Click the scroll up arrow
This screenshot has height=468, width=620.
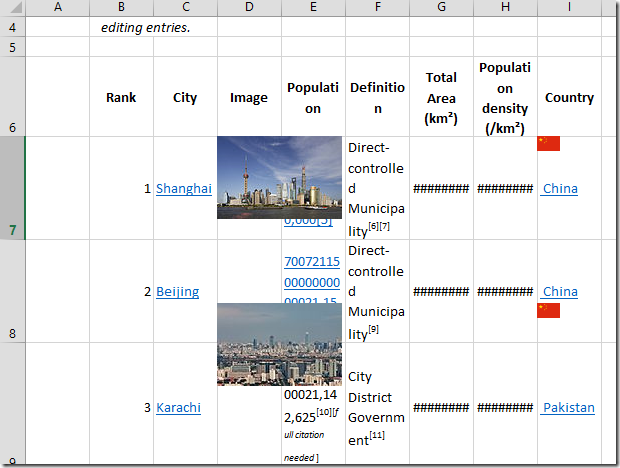[x=610, y=8]
